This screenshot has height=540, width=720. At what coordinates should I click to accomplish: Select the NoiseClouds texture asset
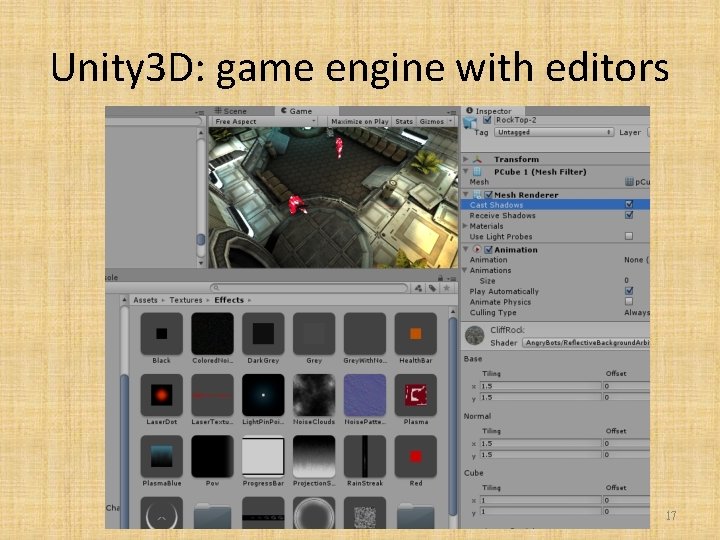[314, 395]
